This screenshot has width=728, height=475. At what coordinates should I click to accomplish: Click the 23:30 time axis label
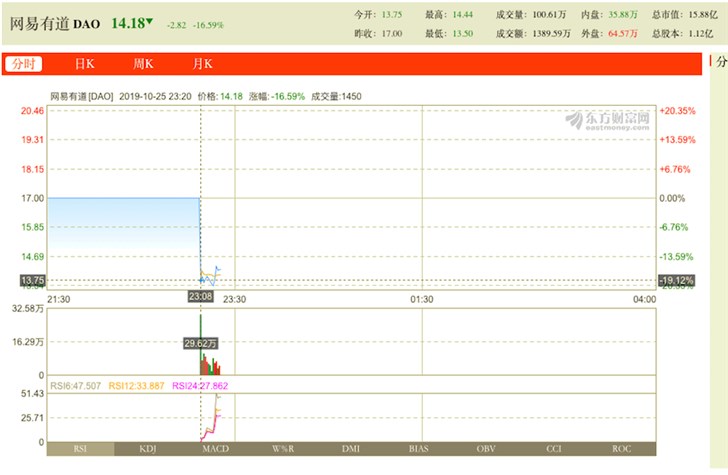(x=234, y=299)
